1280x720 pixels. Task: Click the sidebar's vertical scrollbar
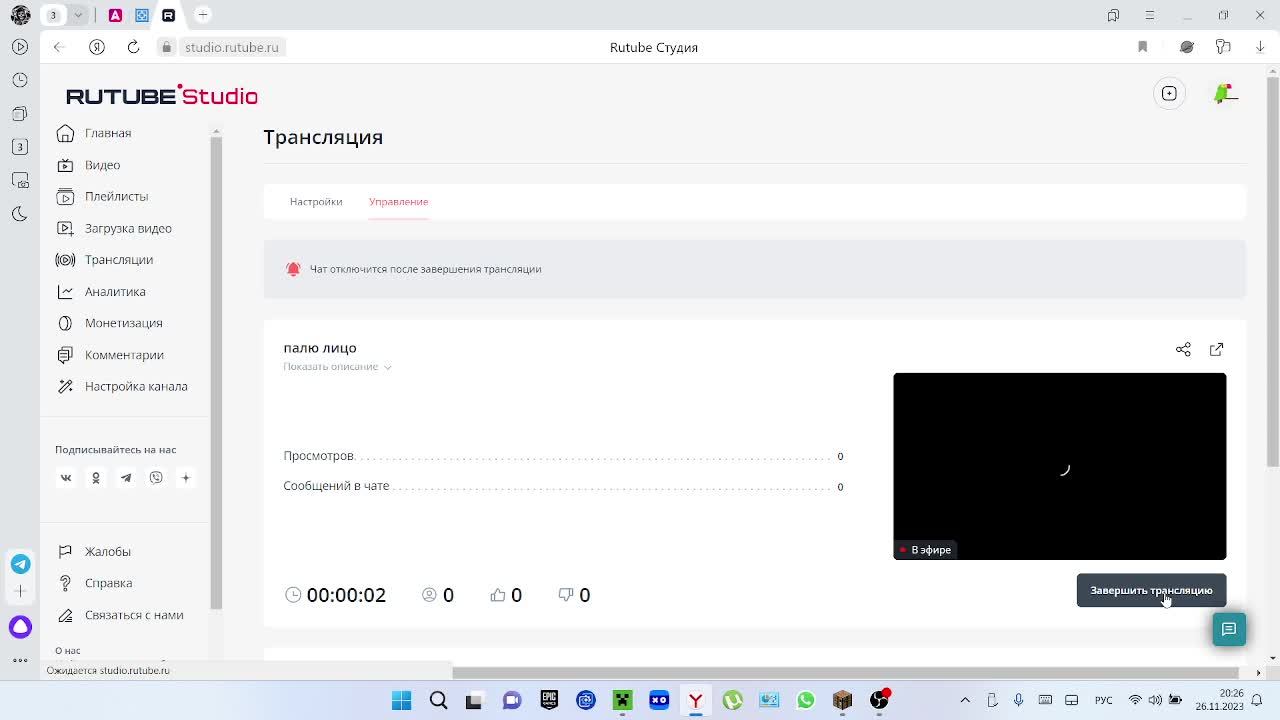pyautogui.click(x=215, y=372)
